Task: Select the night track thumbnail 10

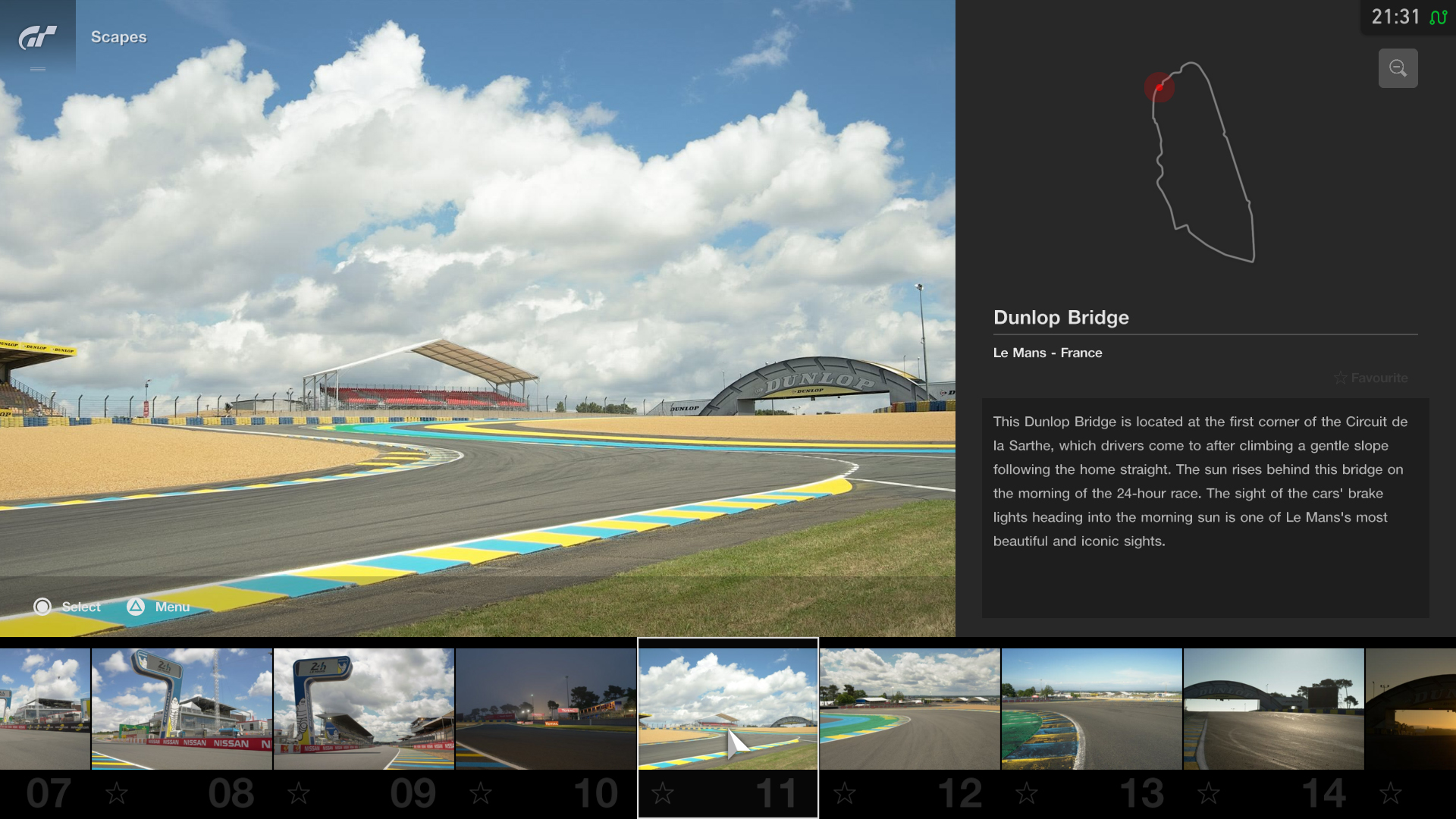Action: pyautogui.click(x=546, y=709)
